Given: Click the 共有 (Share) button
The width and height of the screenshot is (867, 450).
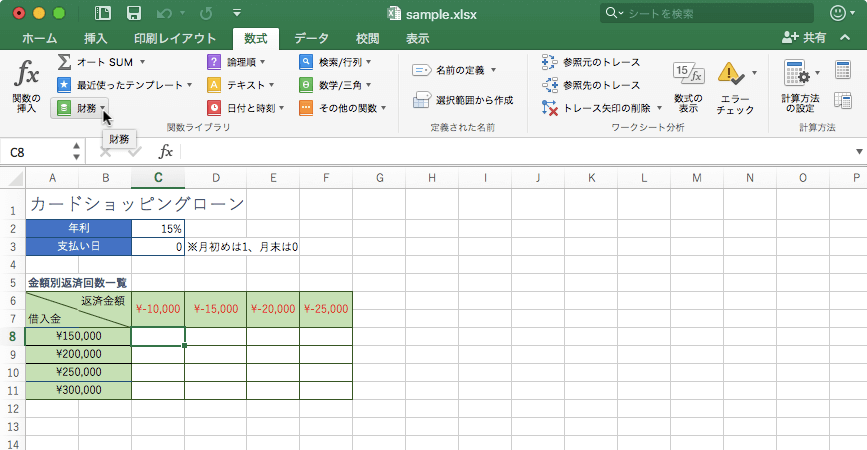Looking at the screenshot, I should [x=812, y=38].
